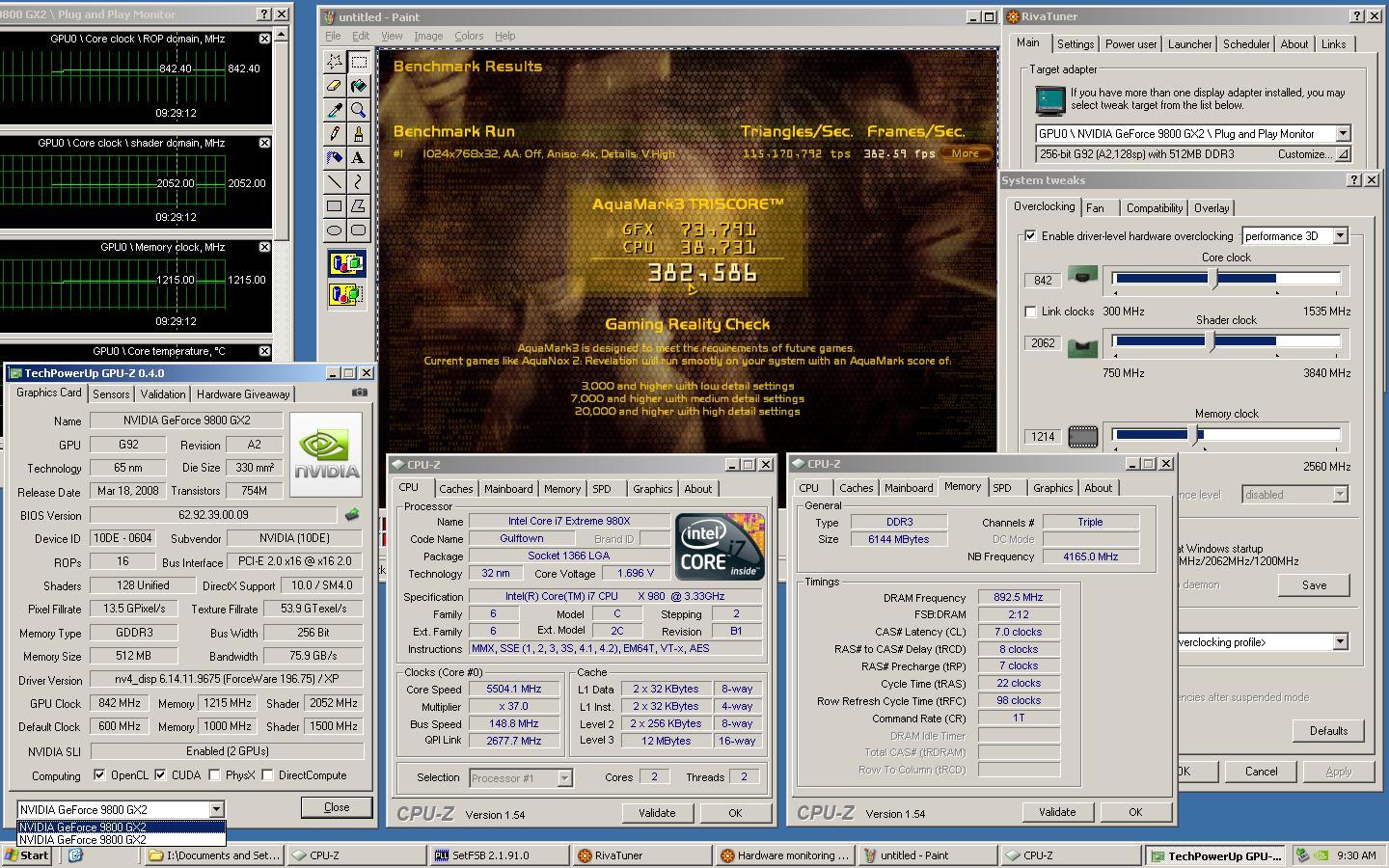Image resolution: width=1389 pixels, height=868 pixels.
Task: Click the Defaults button in System tweaks
Action: (1328, 730)
